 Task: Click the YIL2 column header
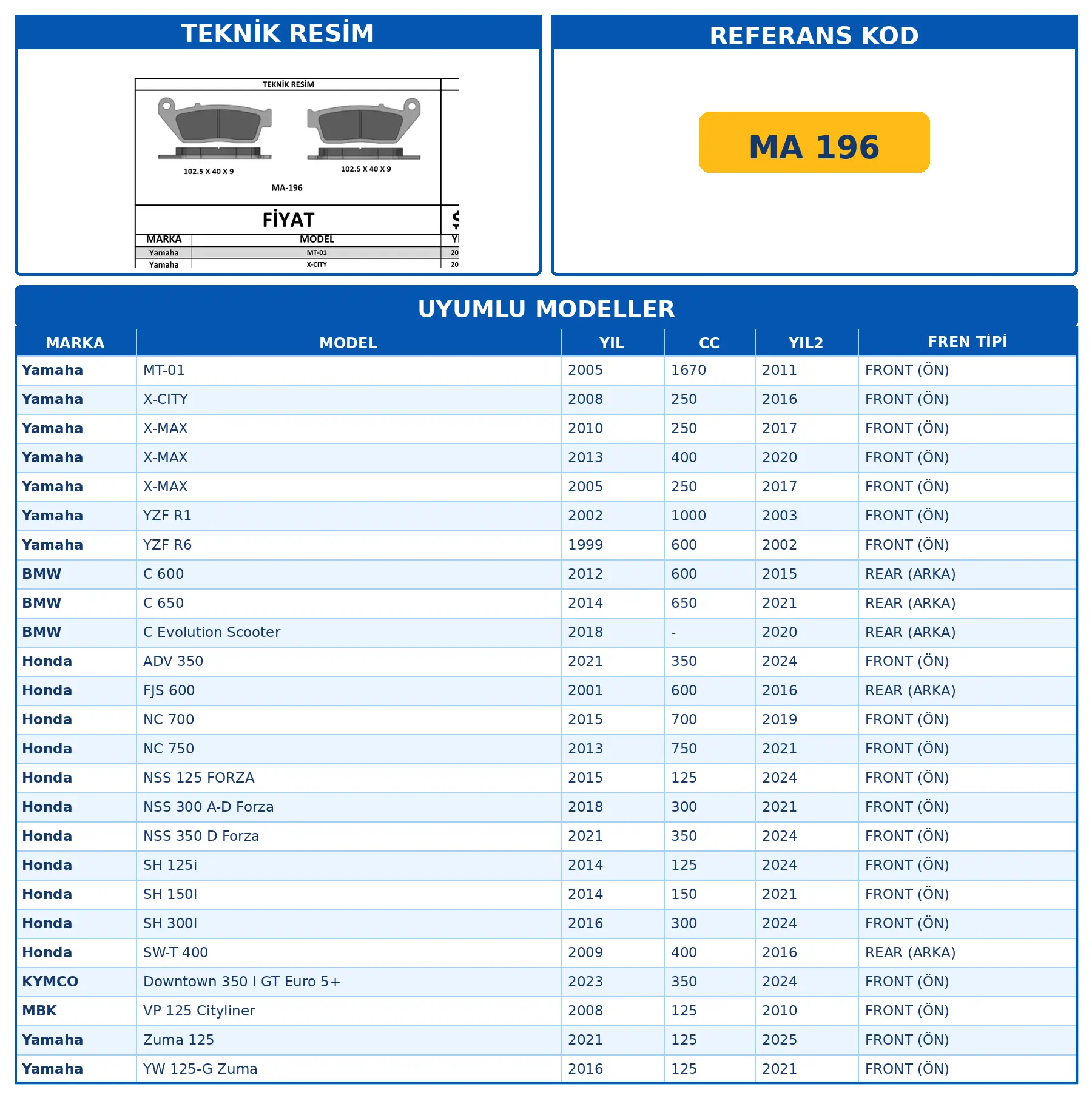click(806, 343)
